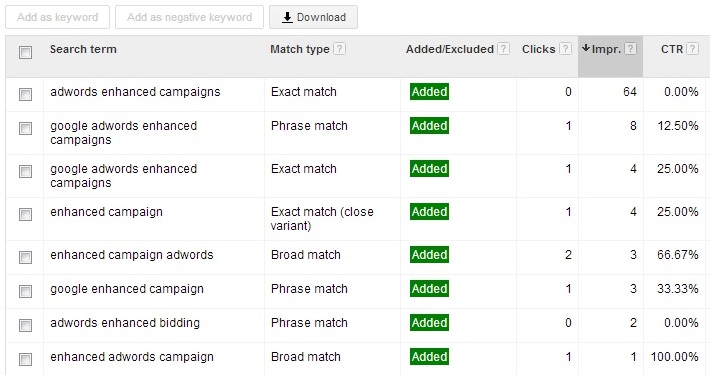Sort by the Search term column header

83,49
